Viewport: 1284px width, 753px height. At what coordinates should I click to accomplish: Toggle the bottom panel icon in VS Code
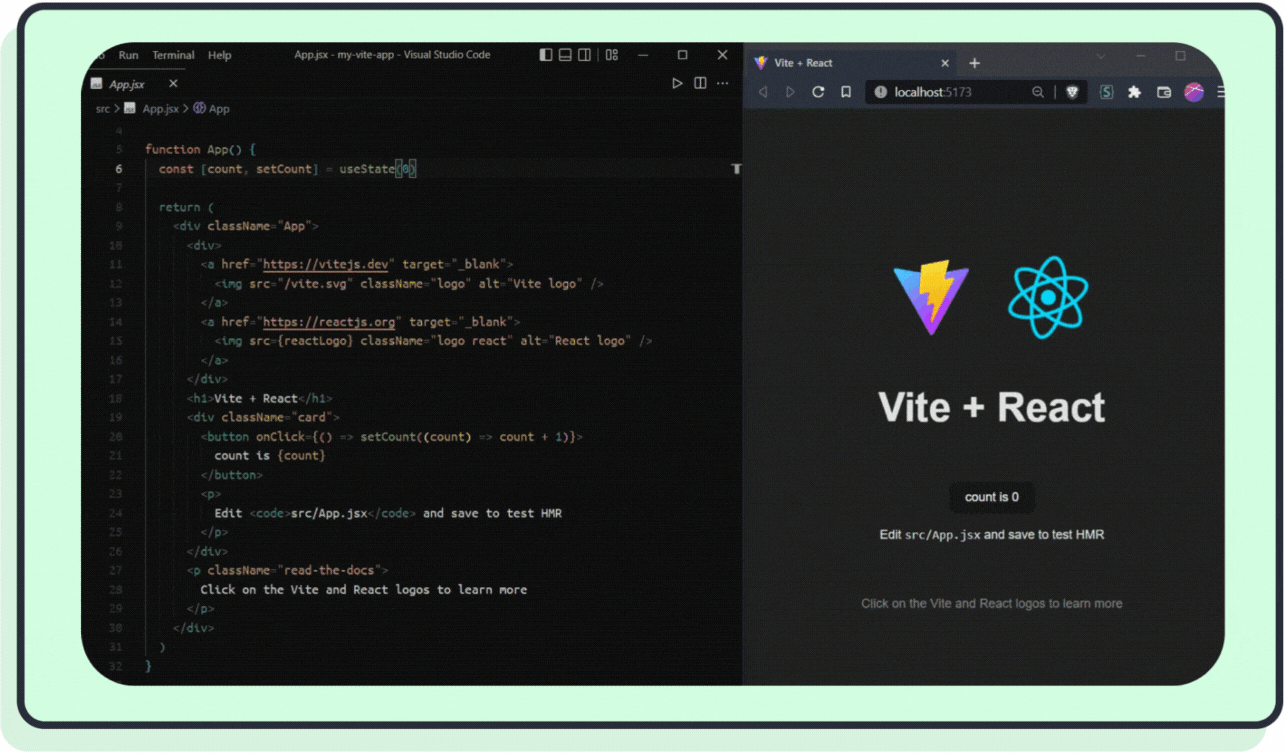point(565,54)
